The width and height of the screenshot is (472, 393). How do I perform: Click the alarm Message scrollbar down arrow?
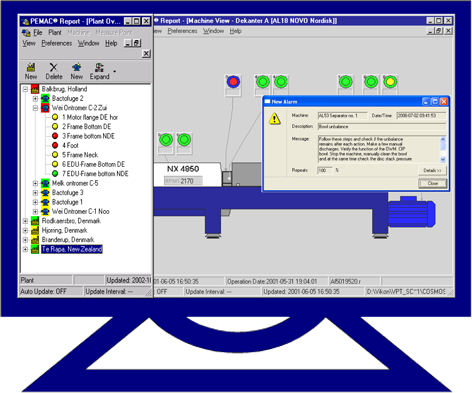coord(443,159)
